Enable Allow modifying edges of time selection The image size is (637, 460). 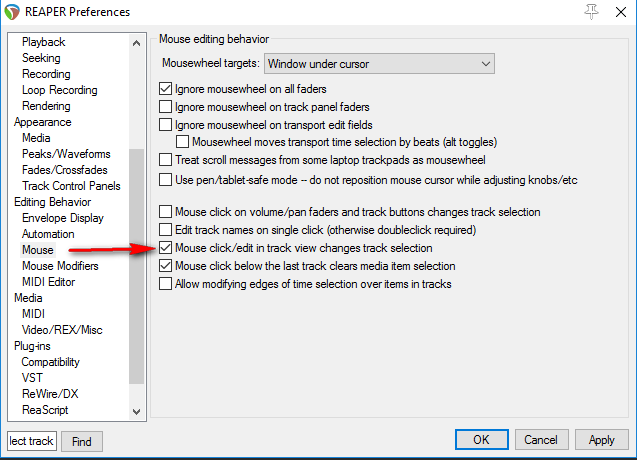(165, 284)
